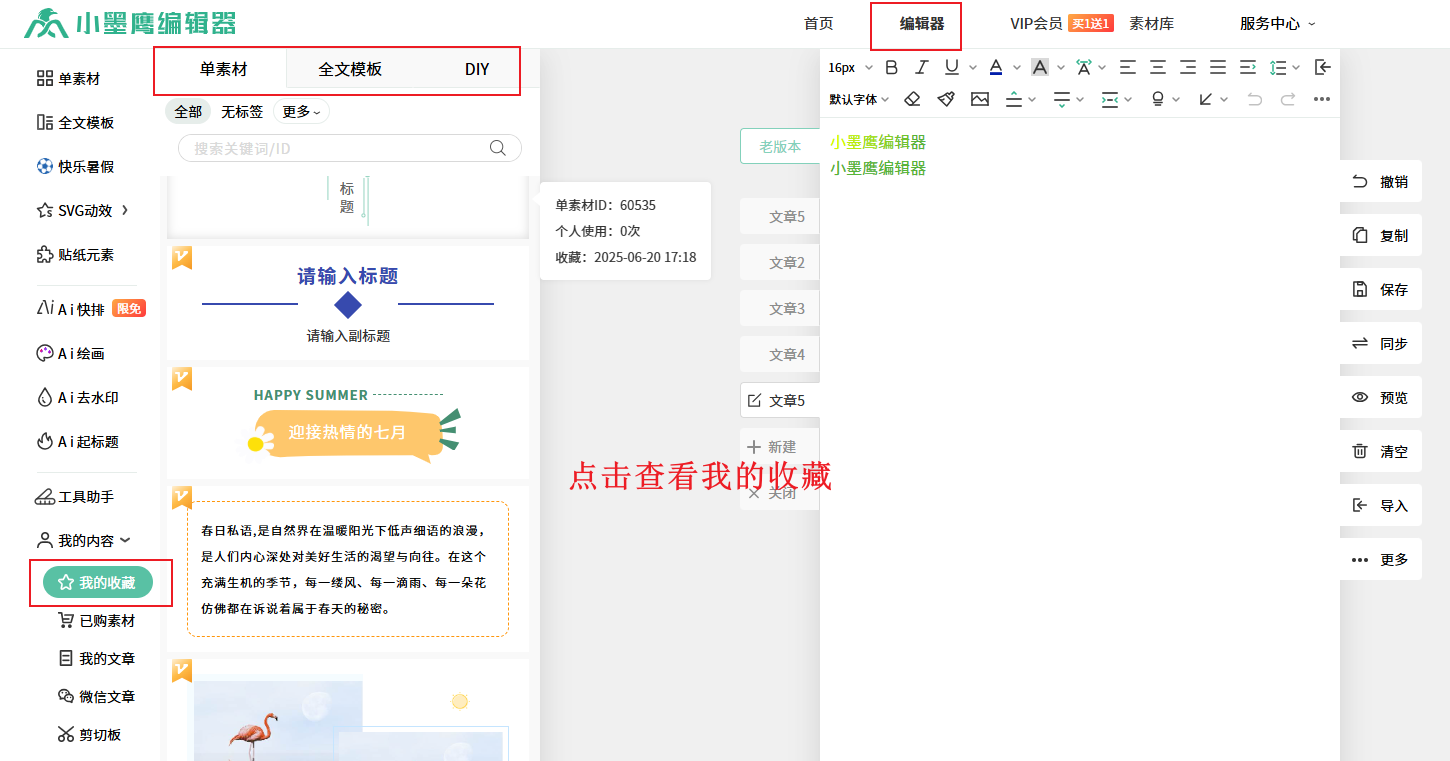Viewport: 1450px width, 761px height.
Task: Select the 迎接热情的七月 template card
Action: [x=347, y=422]
